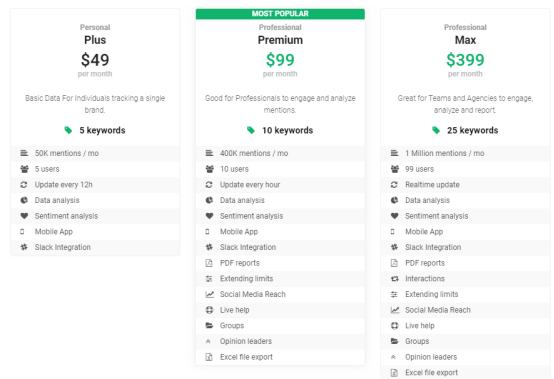
Task: Click the heart icon in the Plus plan
Action: point(24,216)
